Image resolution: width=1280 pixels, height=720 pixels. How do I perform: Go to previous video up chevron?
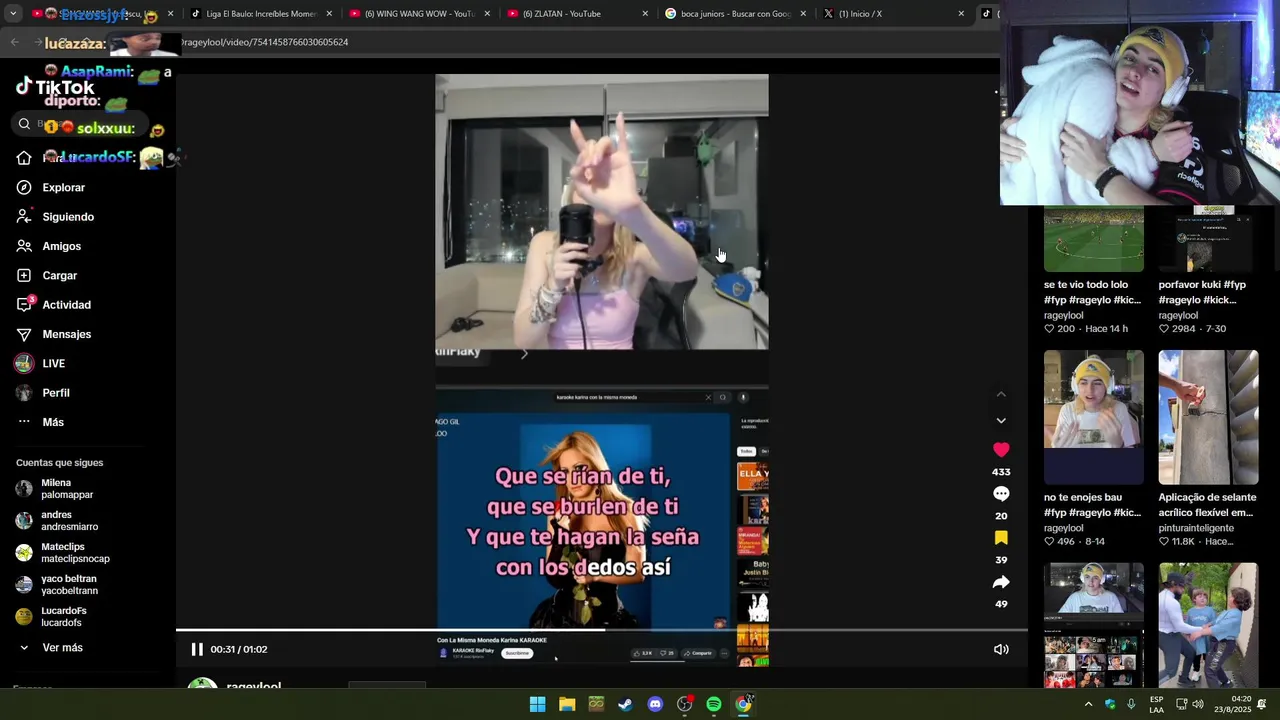(x=1001, y=394)
